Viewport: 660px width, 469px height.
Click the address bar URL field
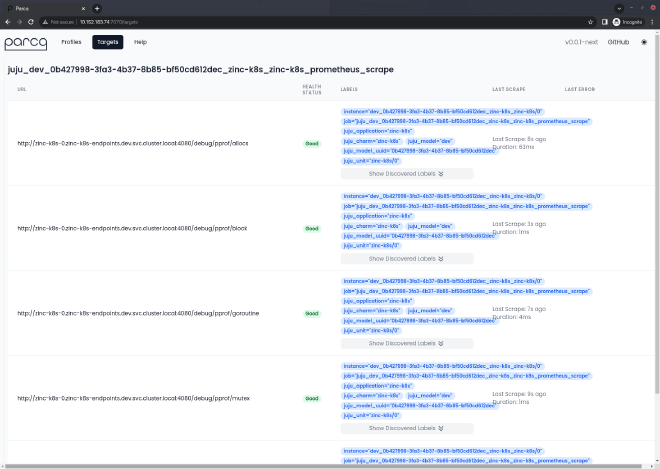[300, 21]
